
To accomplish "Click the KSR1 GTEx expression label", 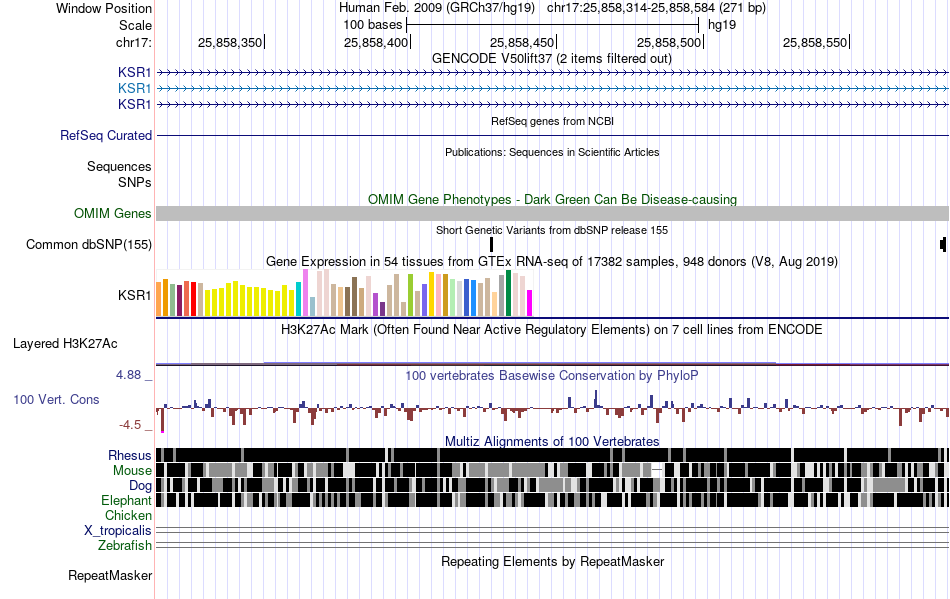I will 135,295.
